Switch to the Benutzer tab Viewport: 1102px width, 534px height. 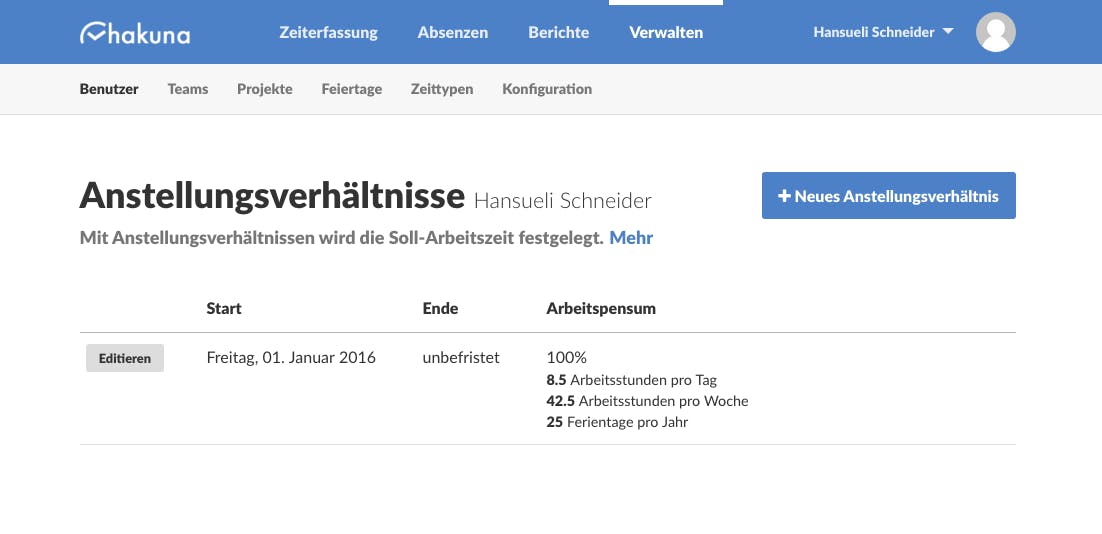(x=109, y=89)
